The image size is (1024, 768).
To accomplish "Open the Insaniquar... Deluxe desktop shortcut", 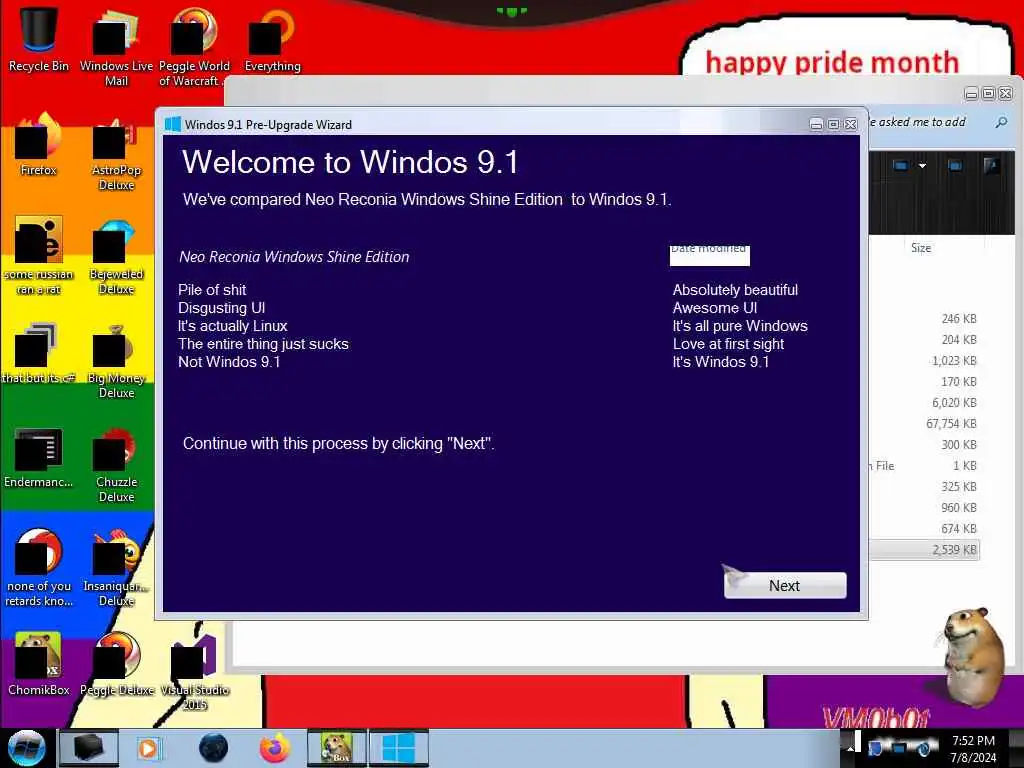I will (x=116, y=567).
